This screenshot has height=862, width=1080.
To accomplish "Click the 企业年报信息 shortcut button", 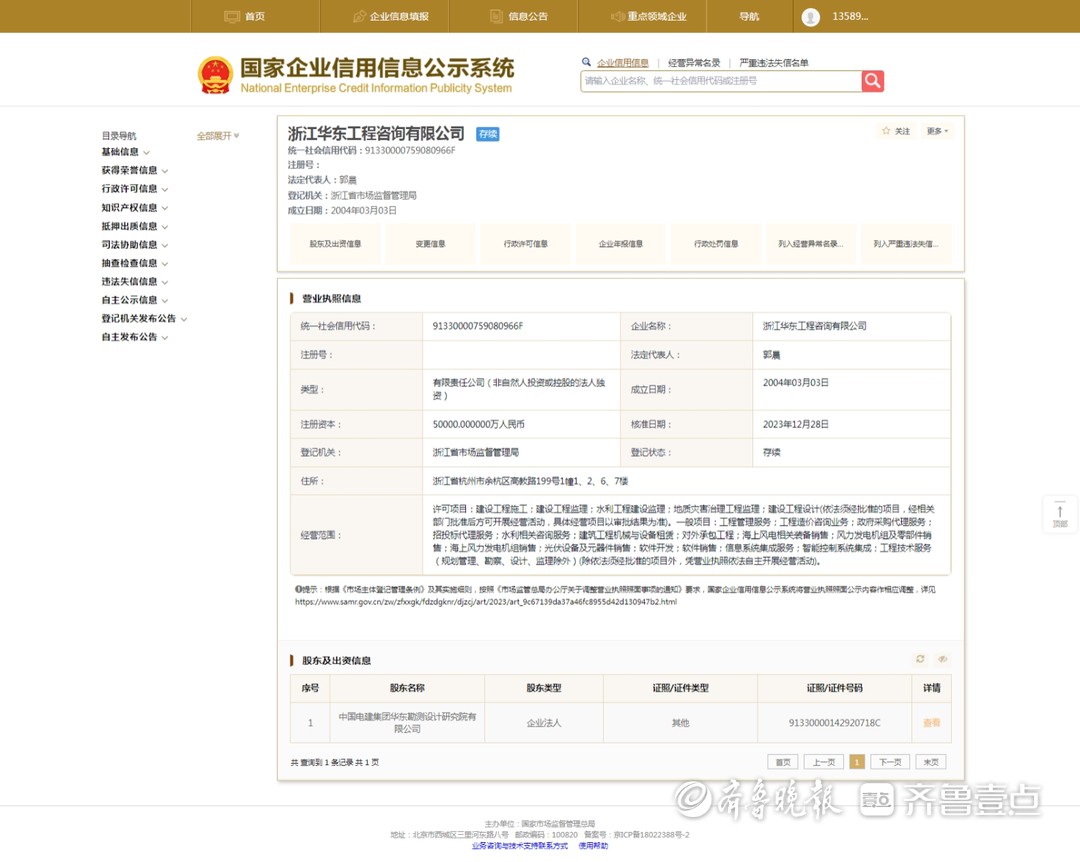I will (x=621, y=244).
